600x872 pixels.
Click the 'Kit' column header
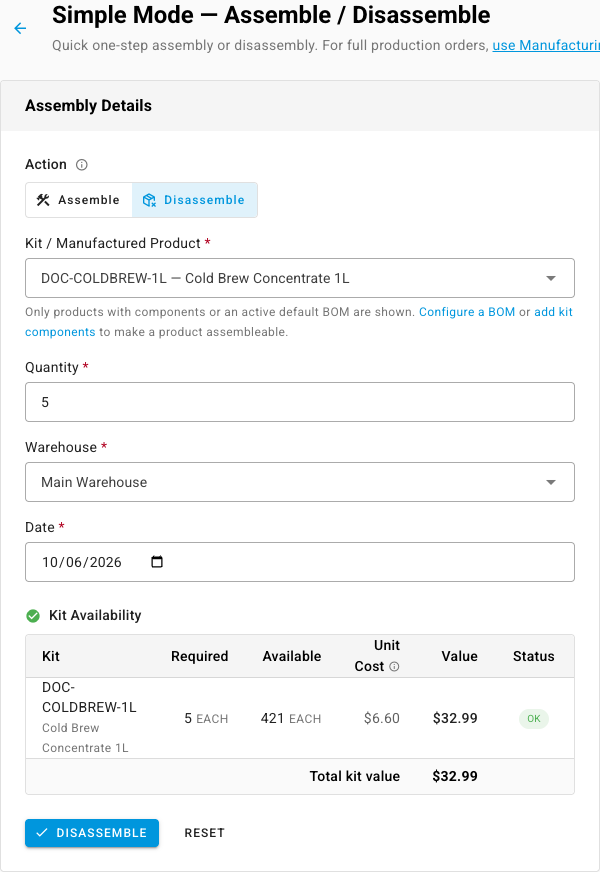(51, 656)
